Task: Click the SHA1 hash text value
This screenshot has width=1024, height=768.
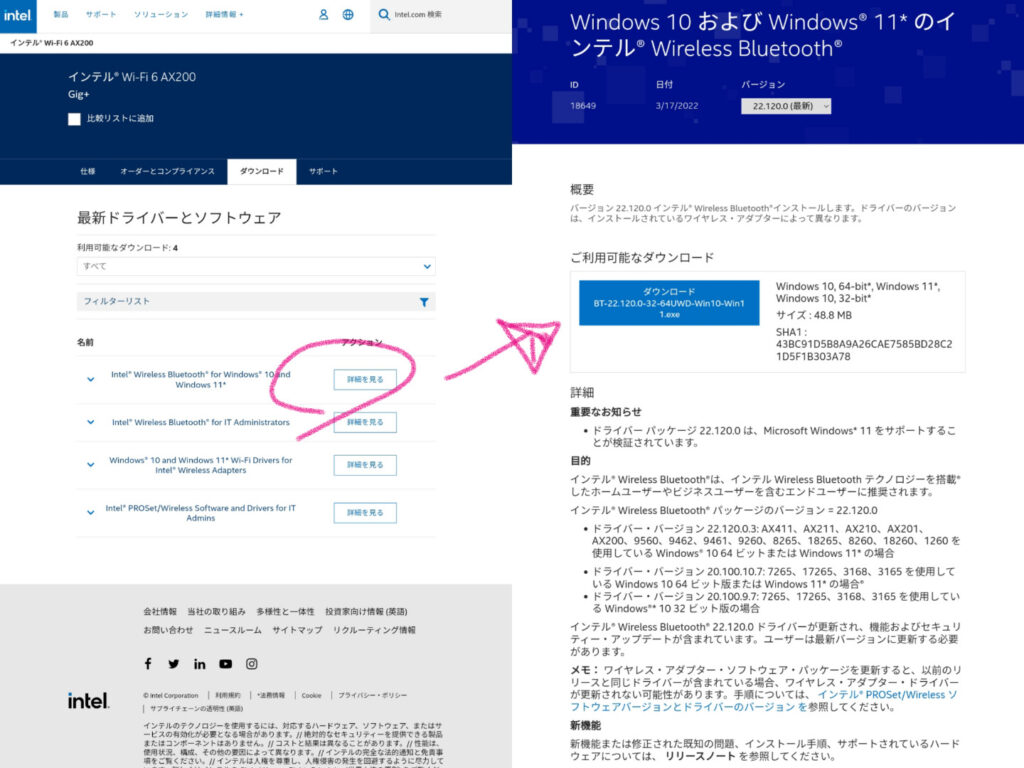Action: (x=863, y=350)
